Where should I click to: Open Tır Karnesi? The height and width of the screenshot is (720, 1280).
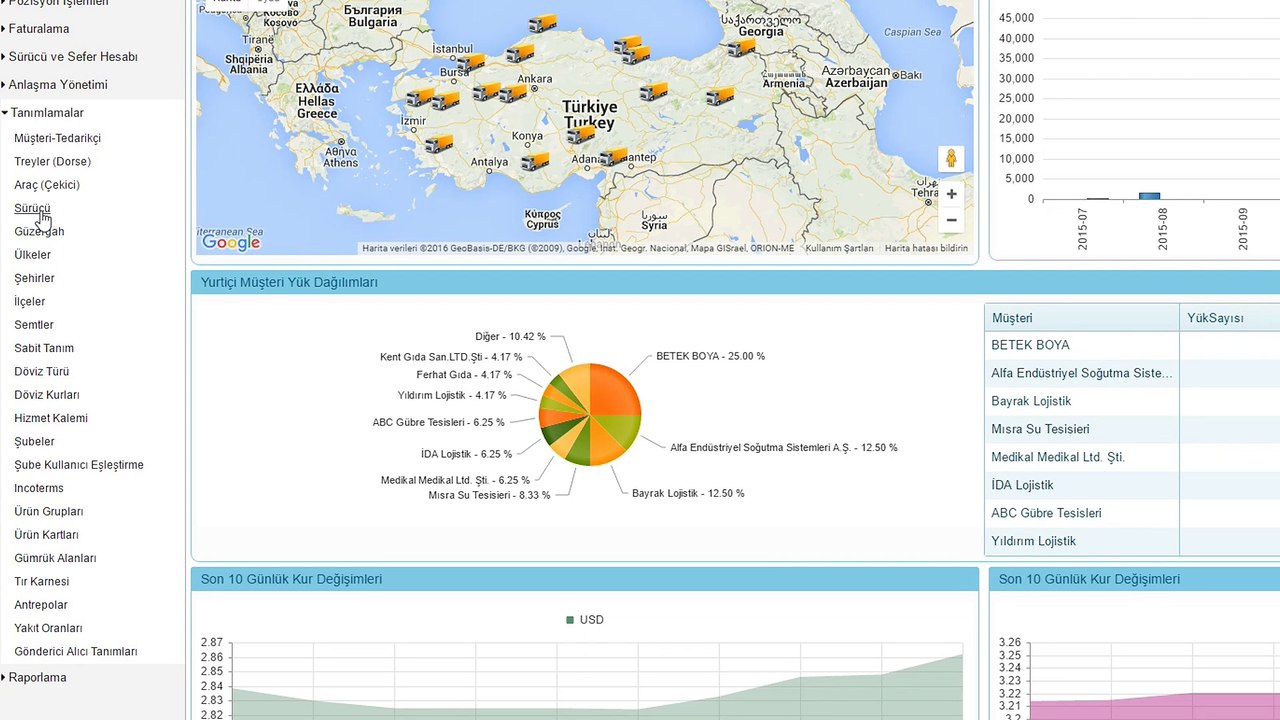(42, 581)
